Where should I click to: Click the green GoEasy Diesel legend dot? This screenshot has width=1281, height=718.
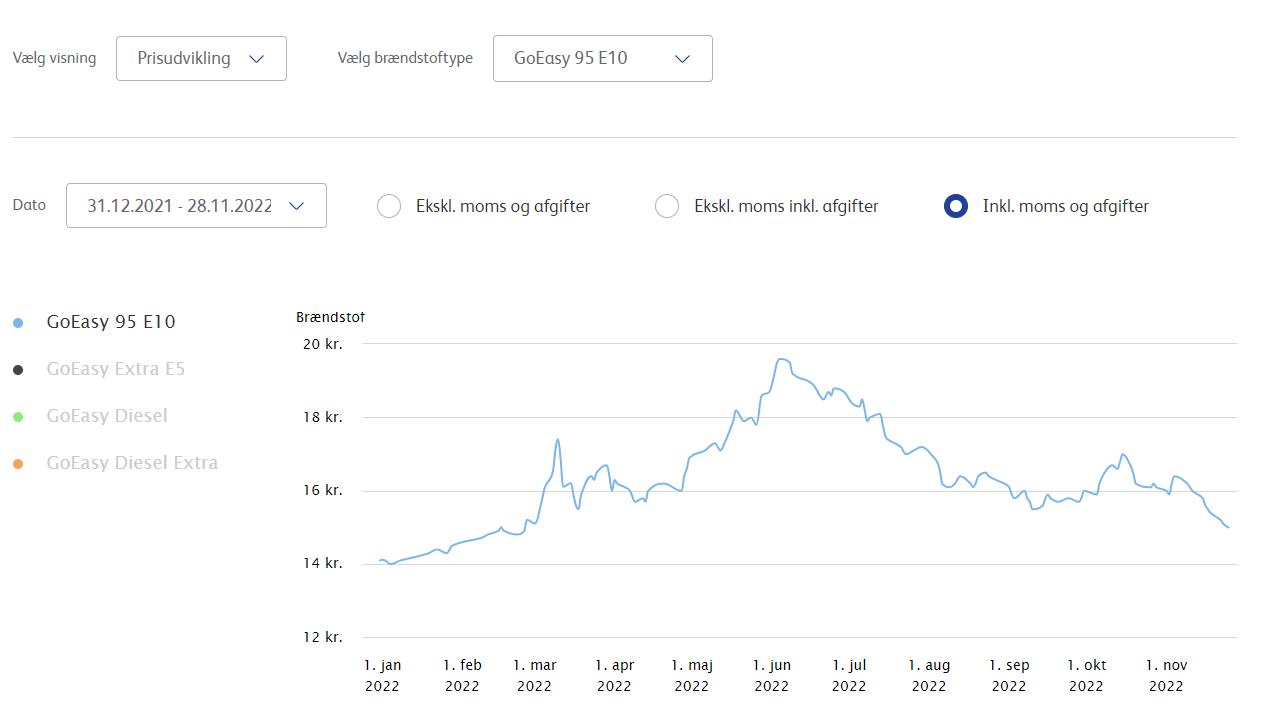[18, 417]
